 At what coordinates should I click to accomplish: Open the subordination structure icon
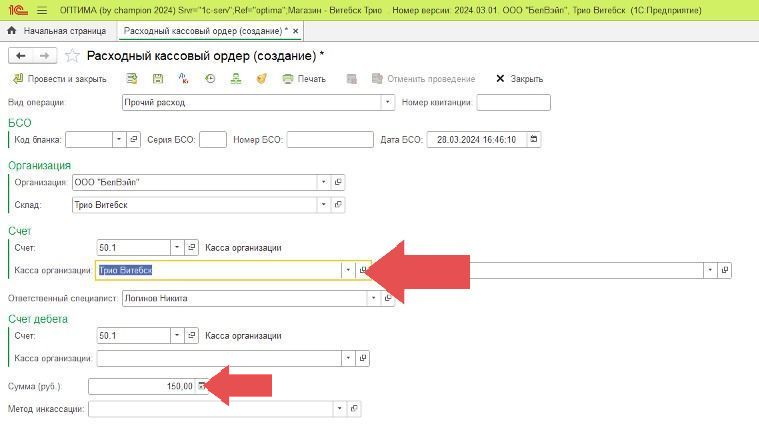pyautogui.click(x=236, y=79)
